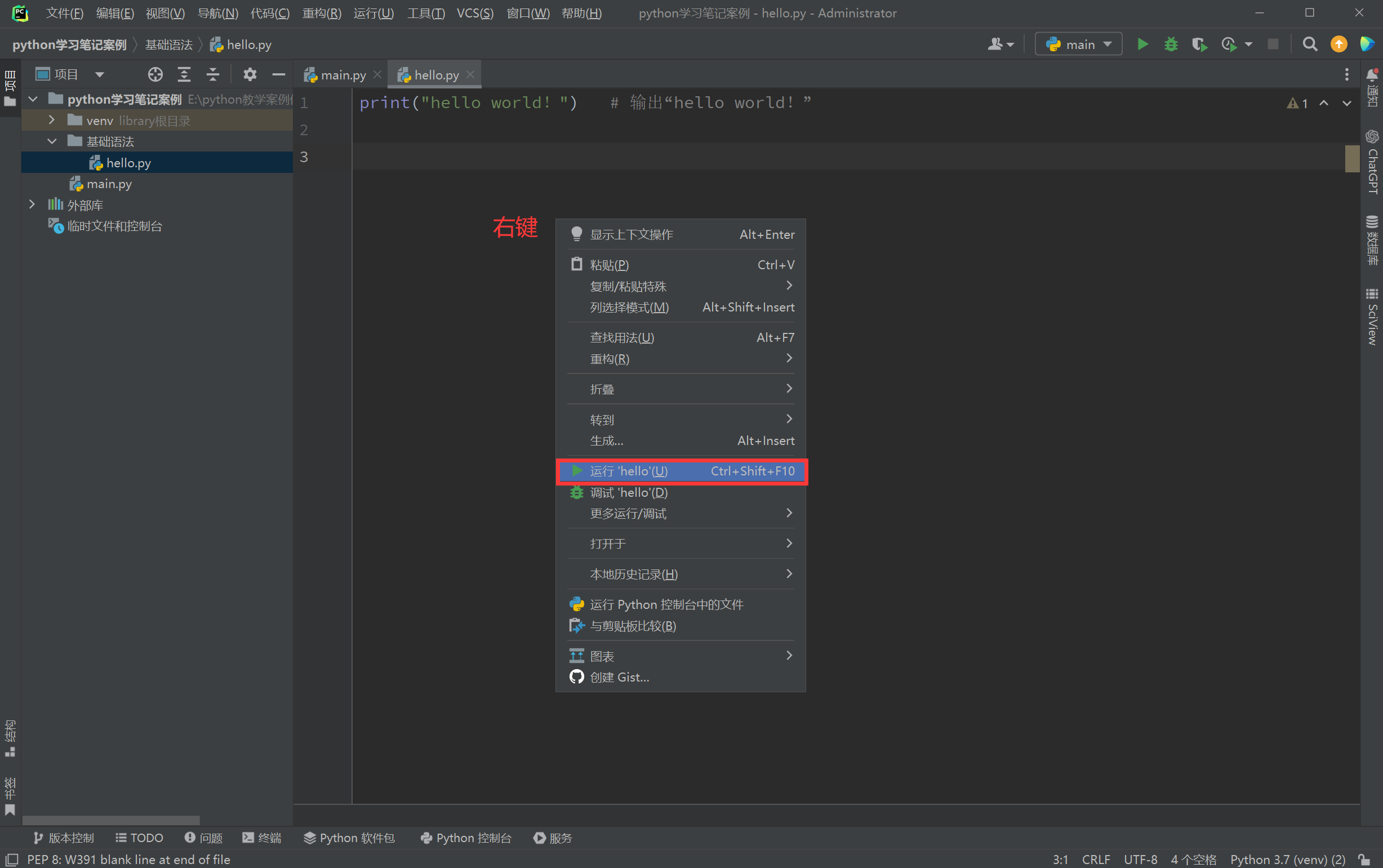Collapse all items in project tree

(212, 74)
